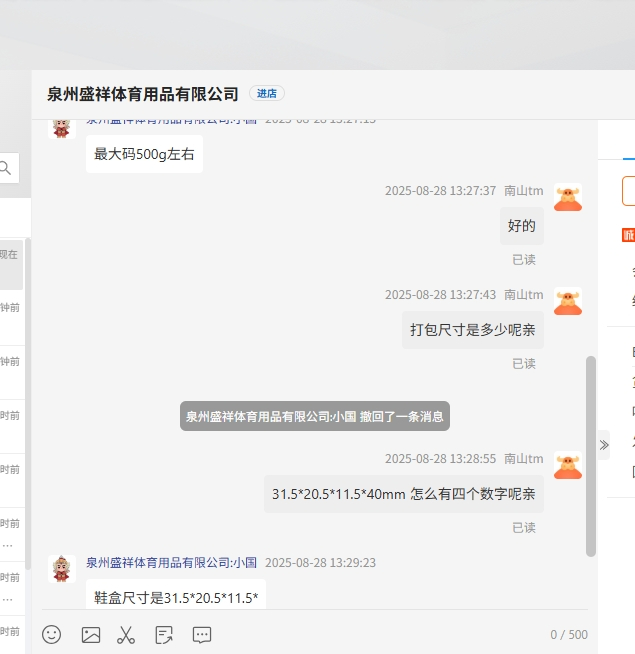This screenshot has width=635, height=654.
Task: Collapse the right side panel with double chevron
Action: (x=603, y=445)
